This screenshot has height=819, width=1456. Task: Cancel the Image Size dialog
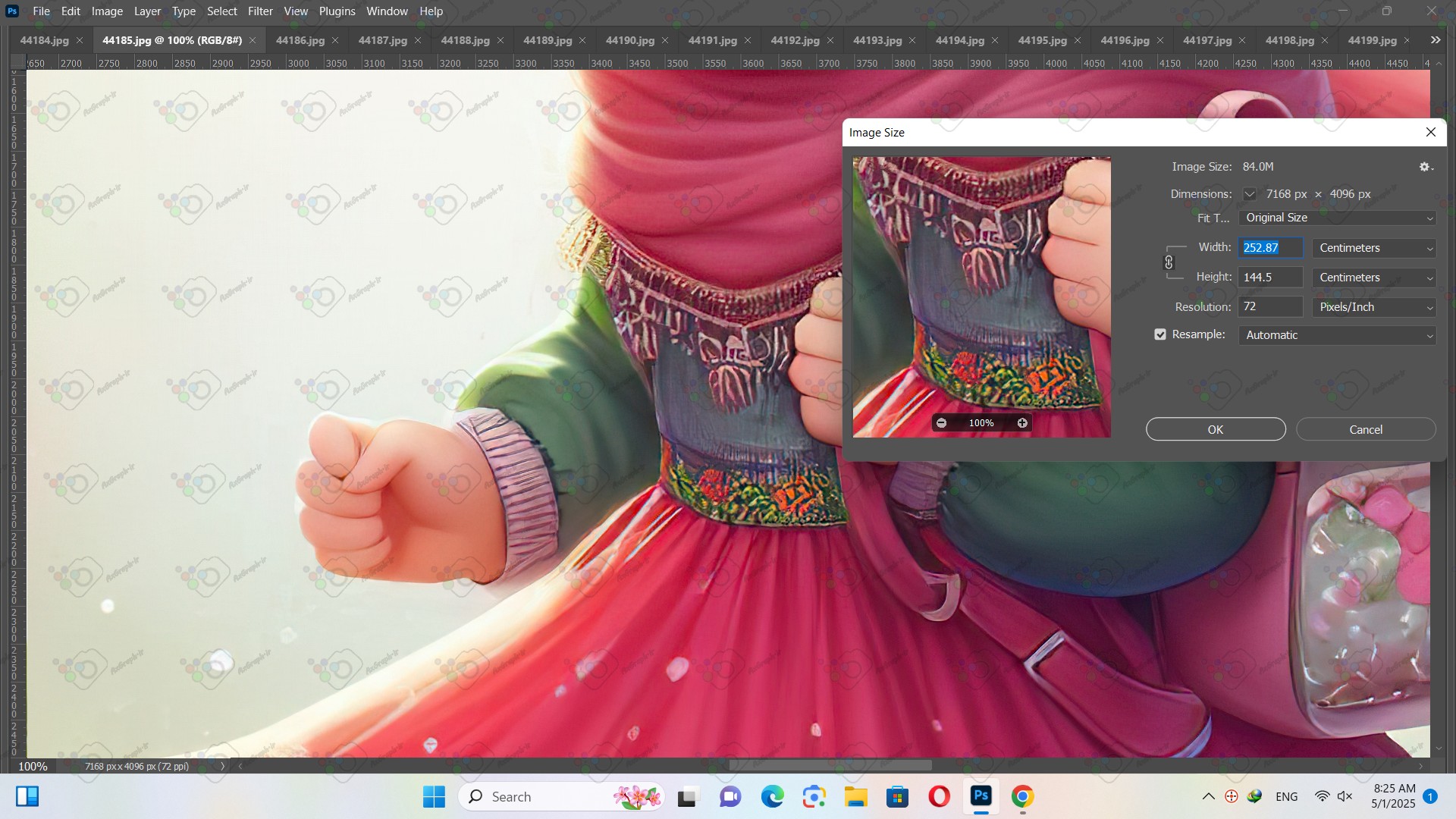point(1366,429)
